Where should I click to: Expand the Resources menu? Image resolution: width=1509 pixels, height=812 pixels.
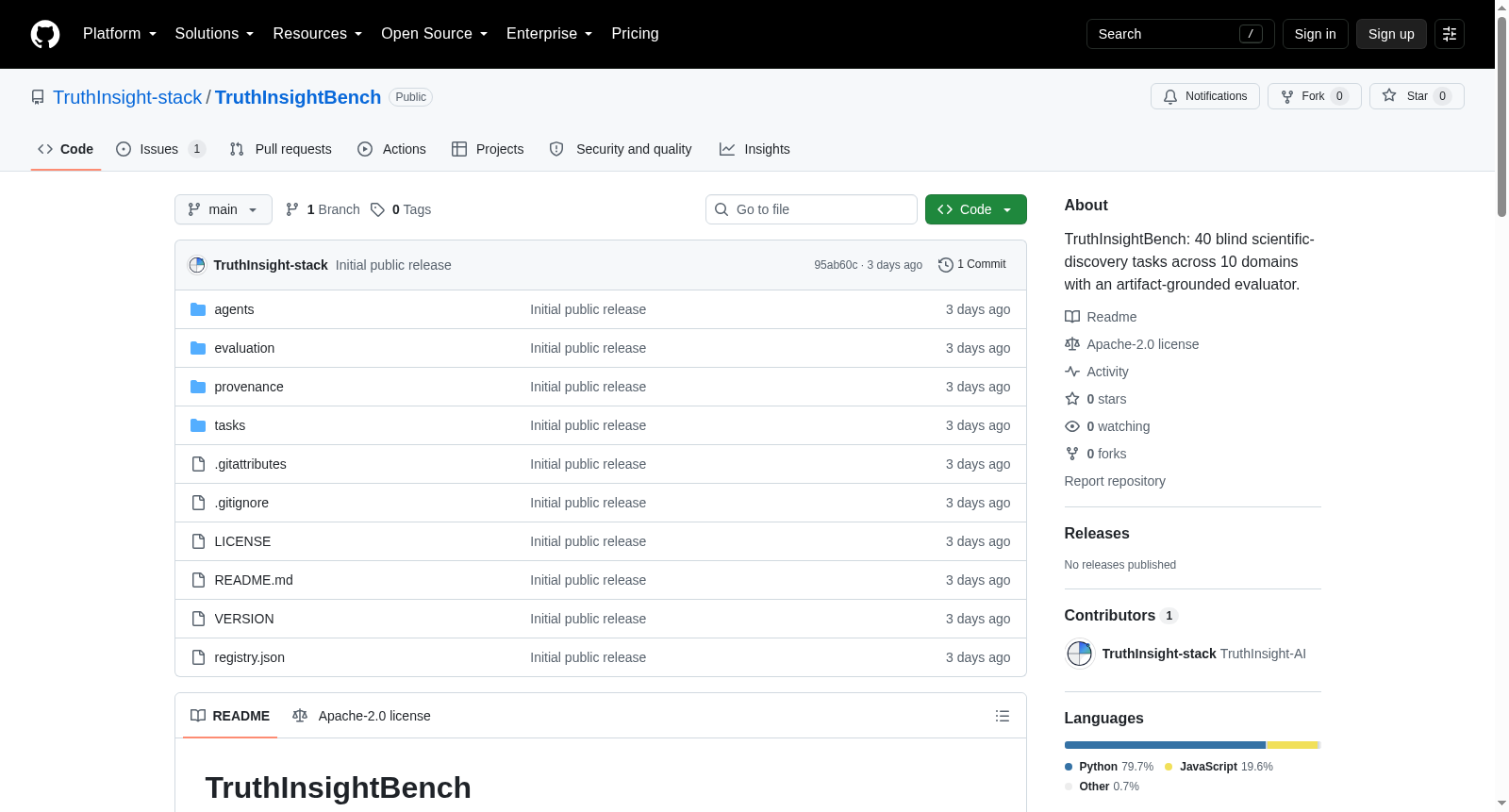pyautogui.click(x=318, y=34)
